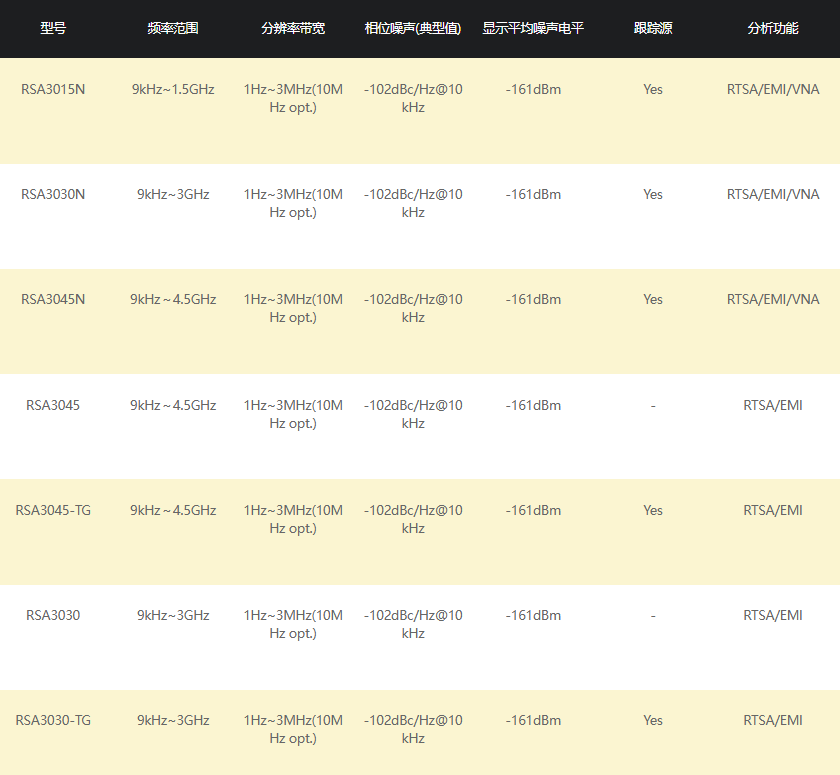The image size is (840, 775).
Task: Select resolution bandwidth cell in RSA3030 row
Action: click(x=293, y=624)
